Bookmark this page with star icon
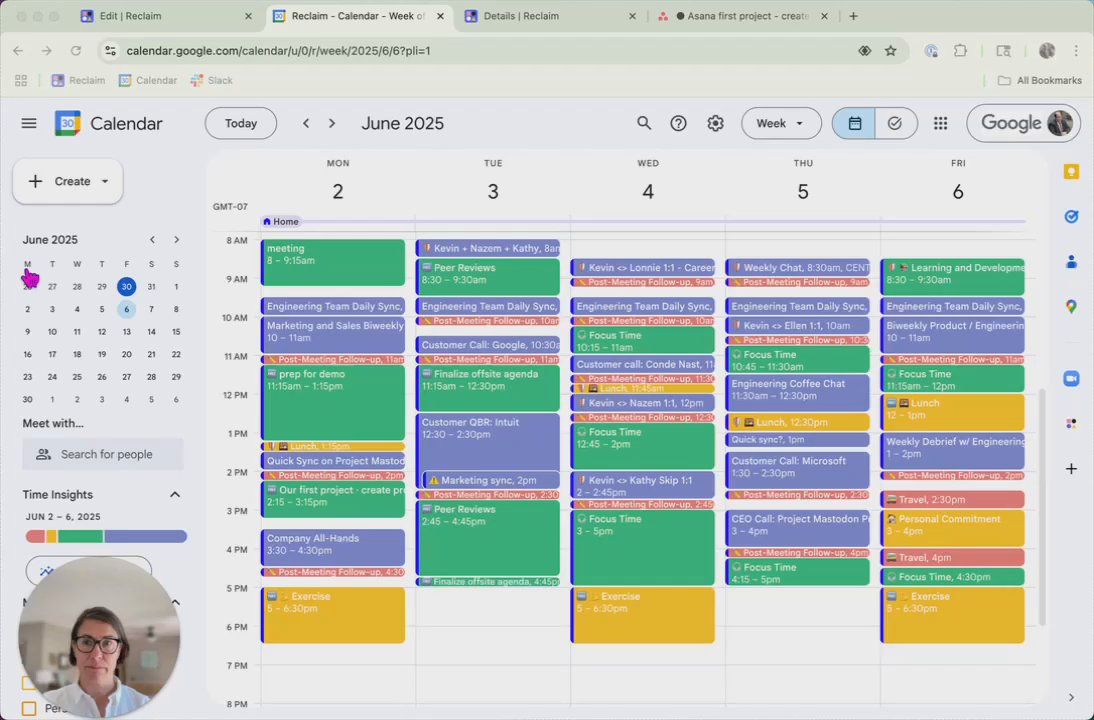The image size is (1094, 720). [890, 51]
